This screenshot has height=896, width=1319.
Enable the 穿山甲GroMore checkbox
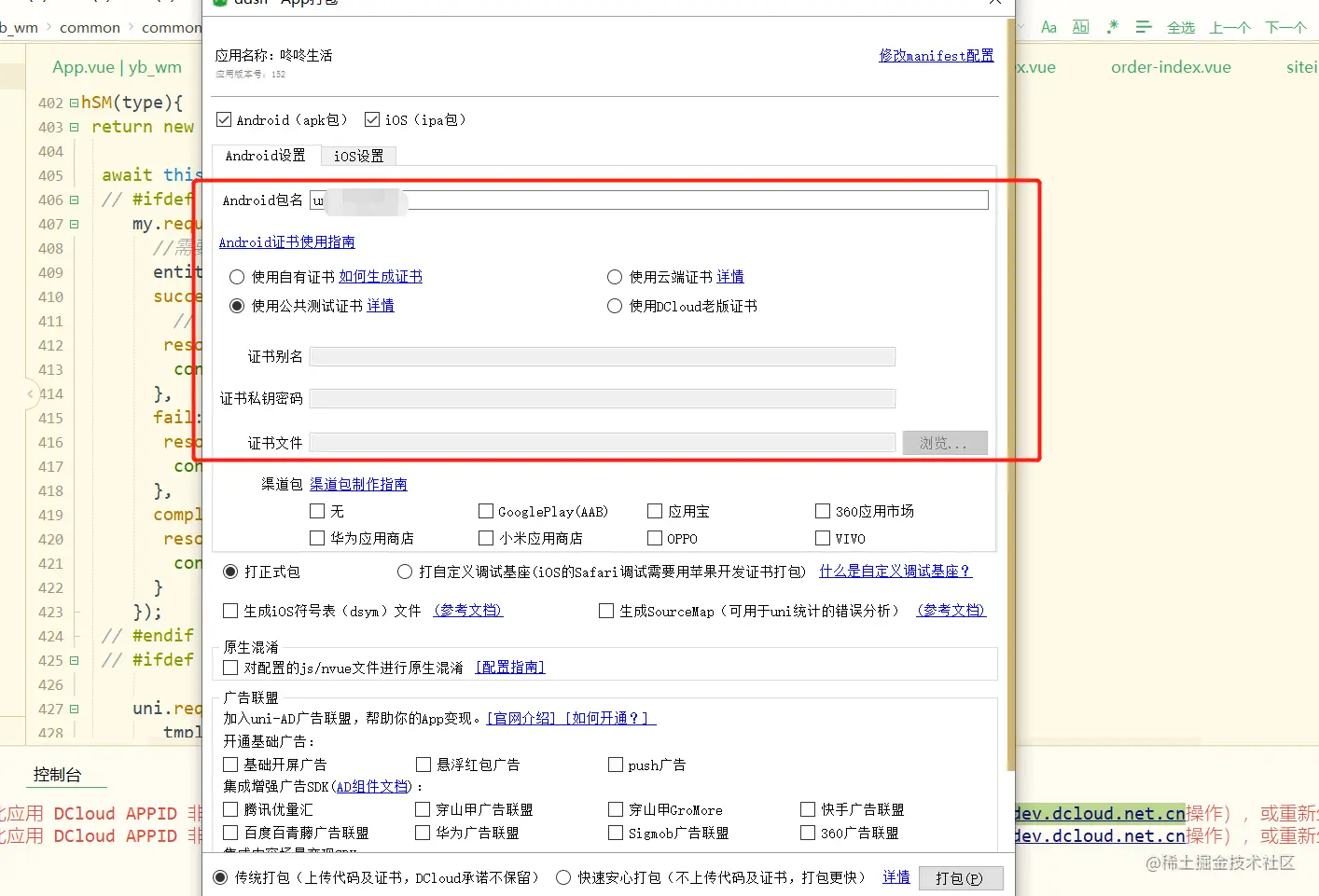pyautogui.click(x=616, y=809)
